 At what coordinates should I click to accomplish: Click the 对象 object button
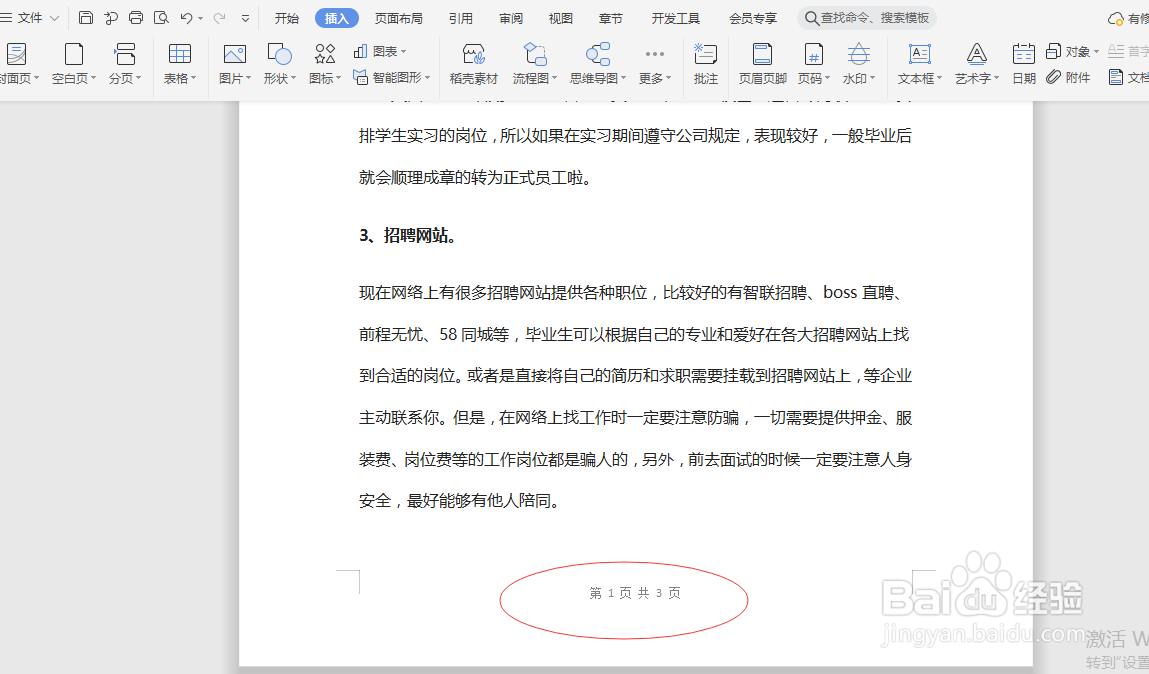(x=1072, y=51)
